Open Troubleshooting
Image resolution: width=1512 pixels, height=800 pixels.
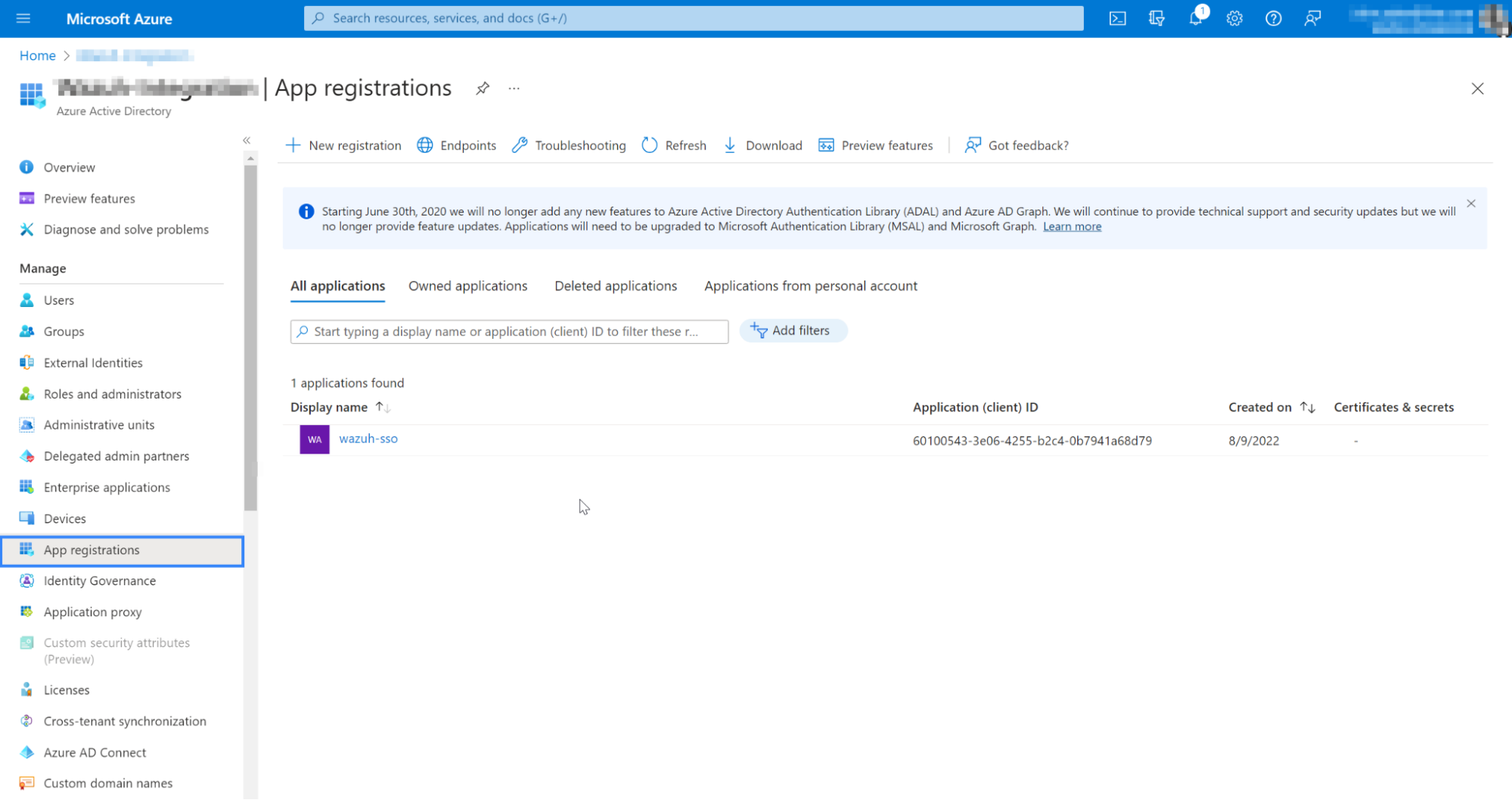[569, 145]
